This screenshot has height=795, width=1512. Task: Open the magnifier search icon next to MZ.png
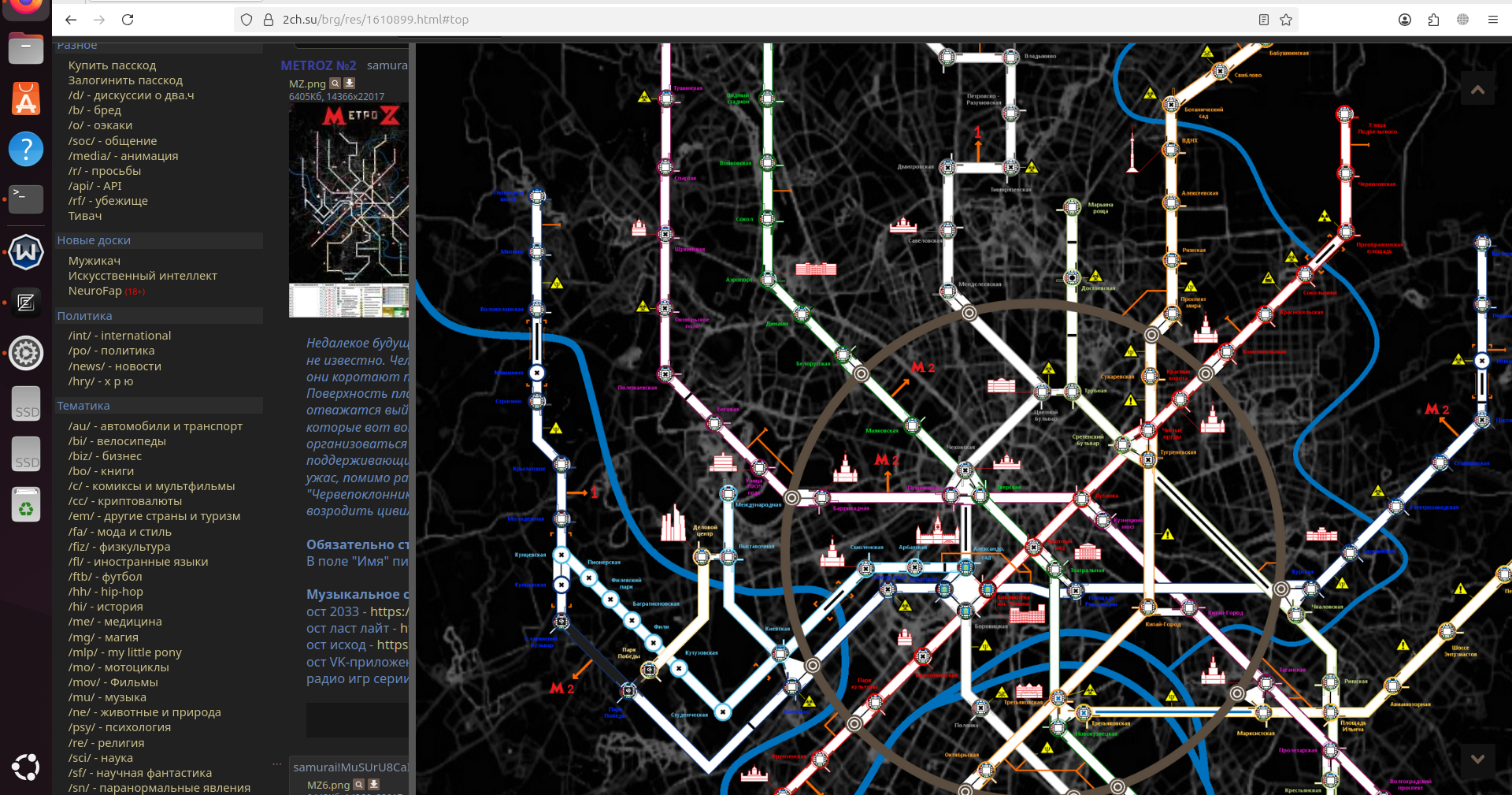(x=335, y=83)
